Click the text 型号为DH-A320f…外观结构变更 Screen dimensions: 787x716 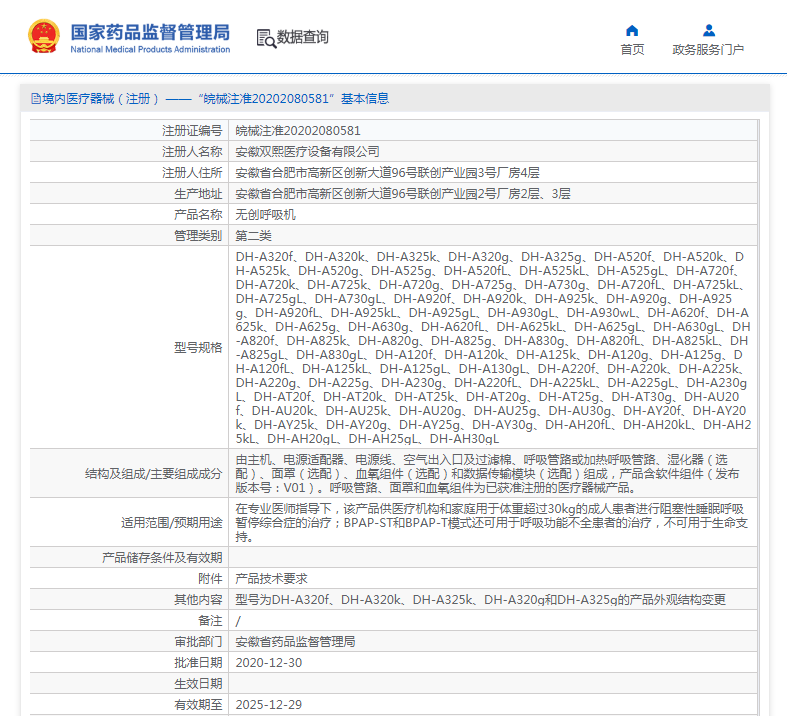480,600
